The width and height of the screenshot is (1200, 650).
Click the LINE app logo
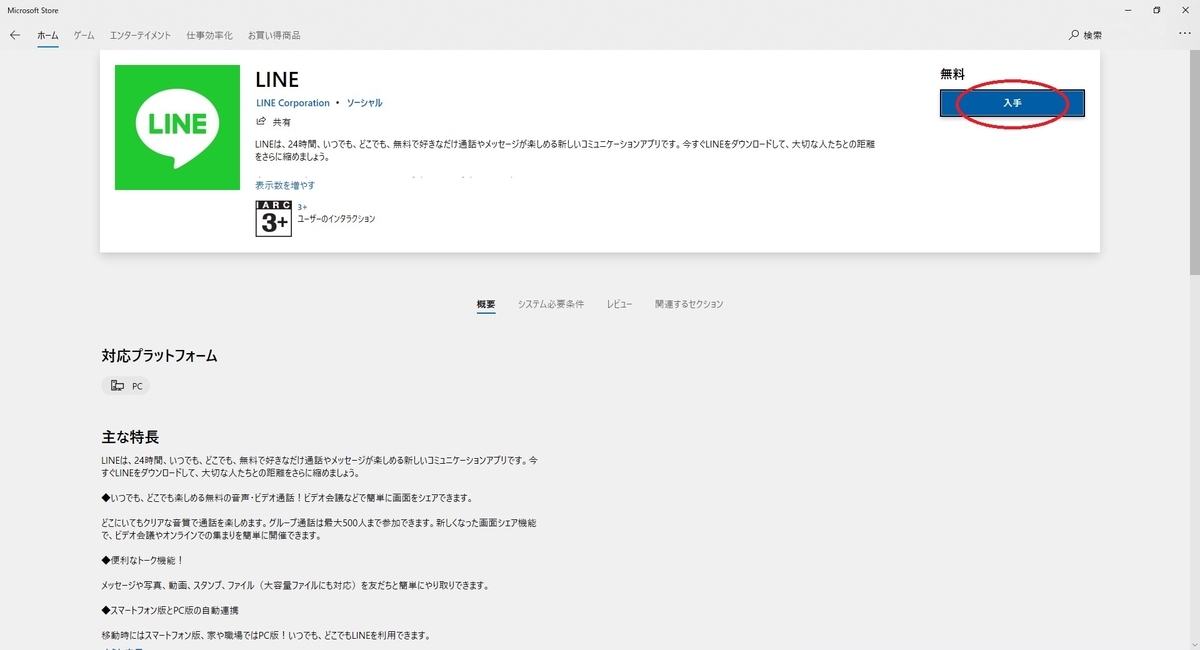coord(177,127)
